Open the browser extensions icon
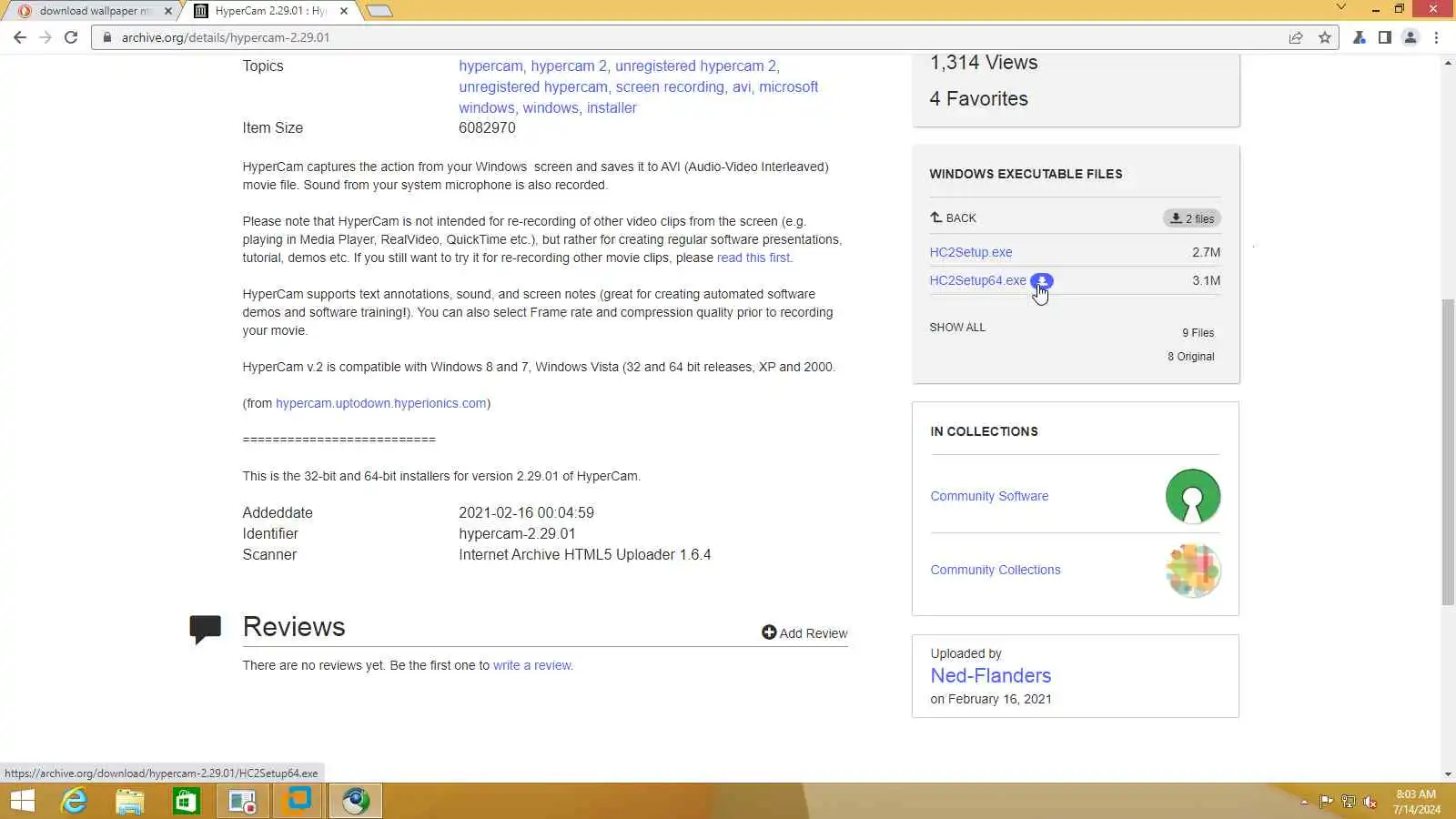 tap(1359, 37)
